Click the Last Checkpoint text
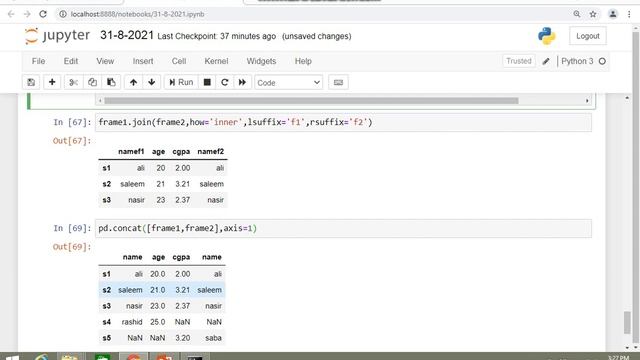Image resolution: width=640 pixels, height=360 pixels. (x=216, y=36)
